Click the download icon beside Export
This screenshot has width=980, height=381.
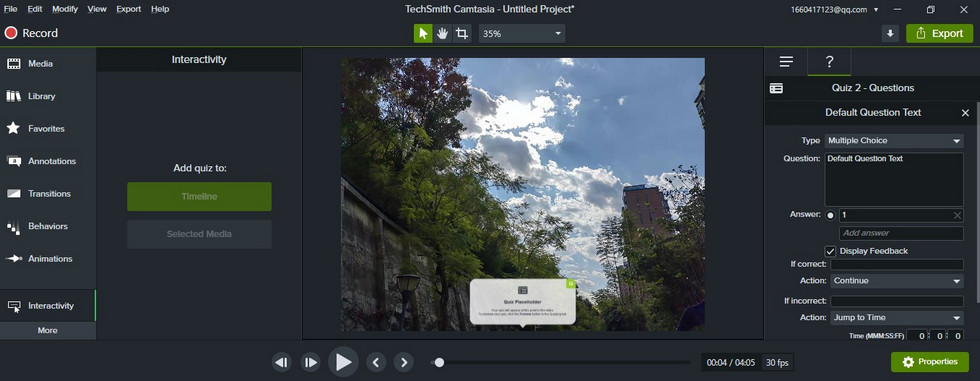pyautogui.click(x=890, y=34)
